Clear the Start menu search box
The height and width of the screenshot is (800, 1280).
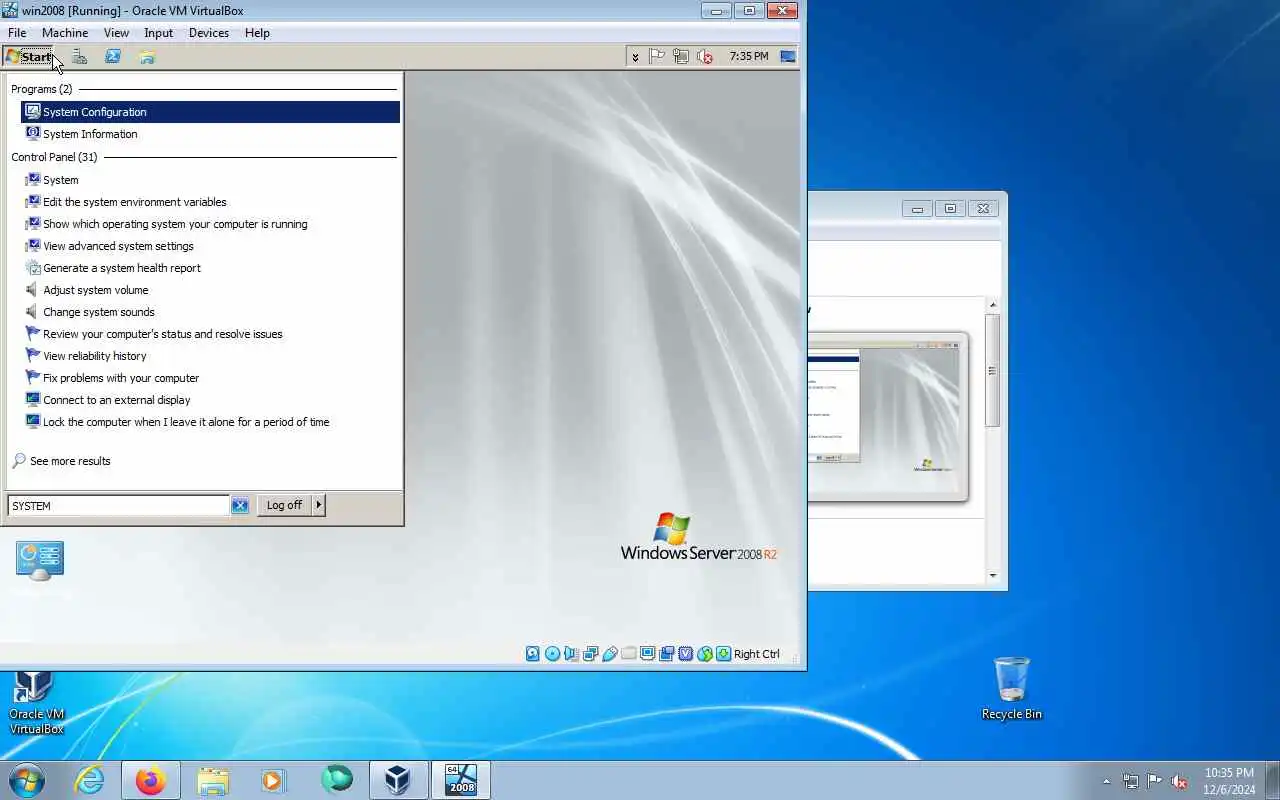coord(240,506)
